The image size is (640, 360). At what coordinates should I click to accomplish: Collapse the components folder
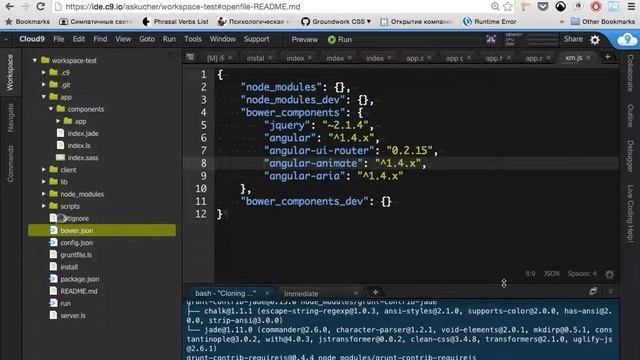pyautogui.click(x=51, y=109)
